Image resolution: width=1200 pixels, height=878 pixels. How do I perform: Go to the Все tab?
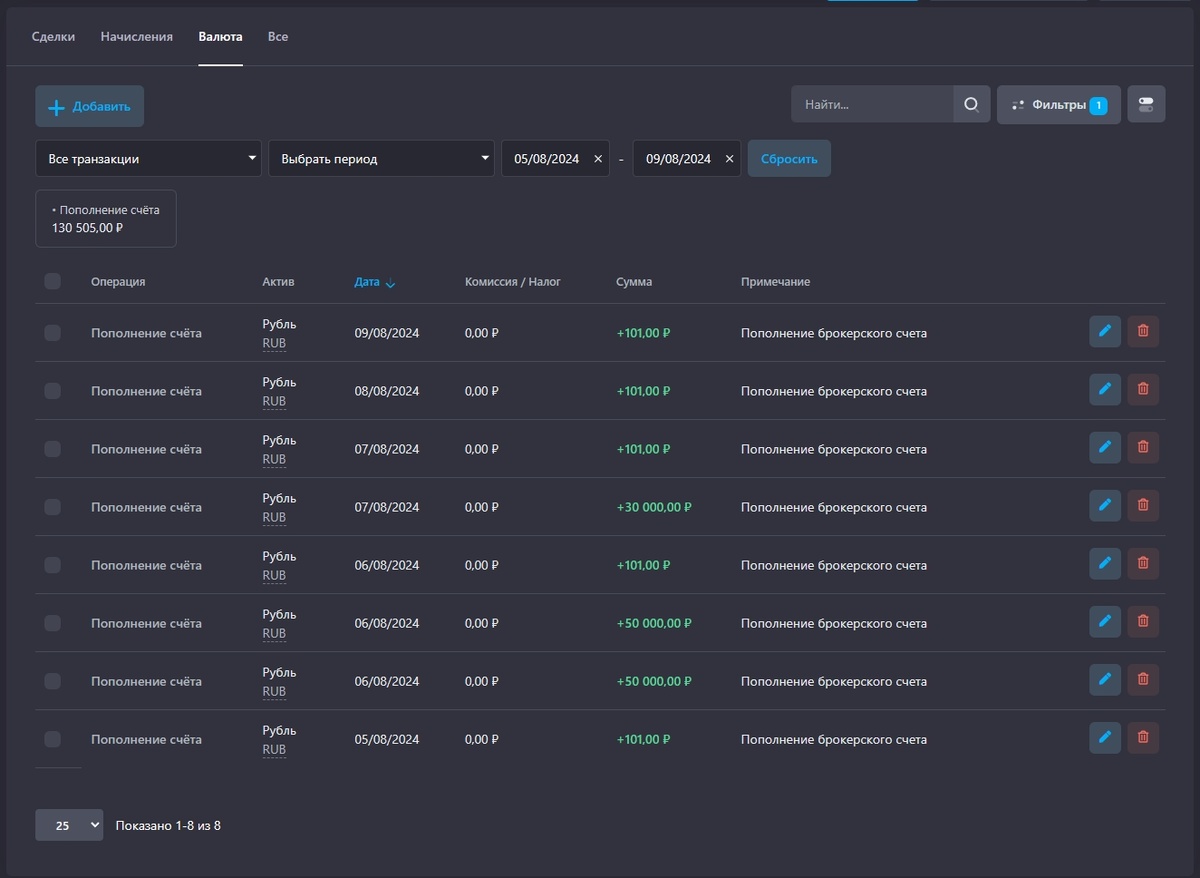tap(278, 37)
